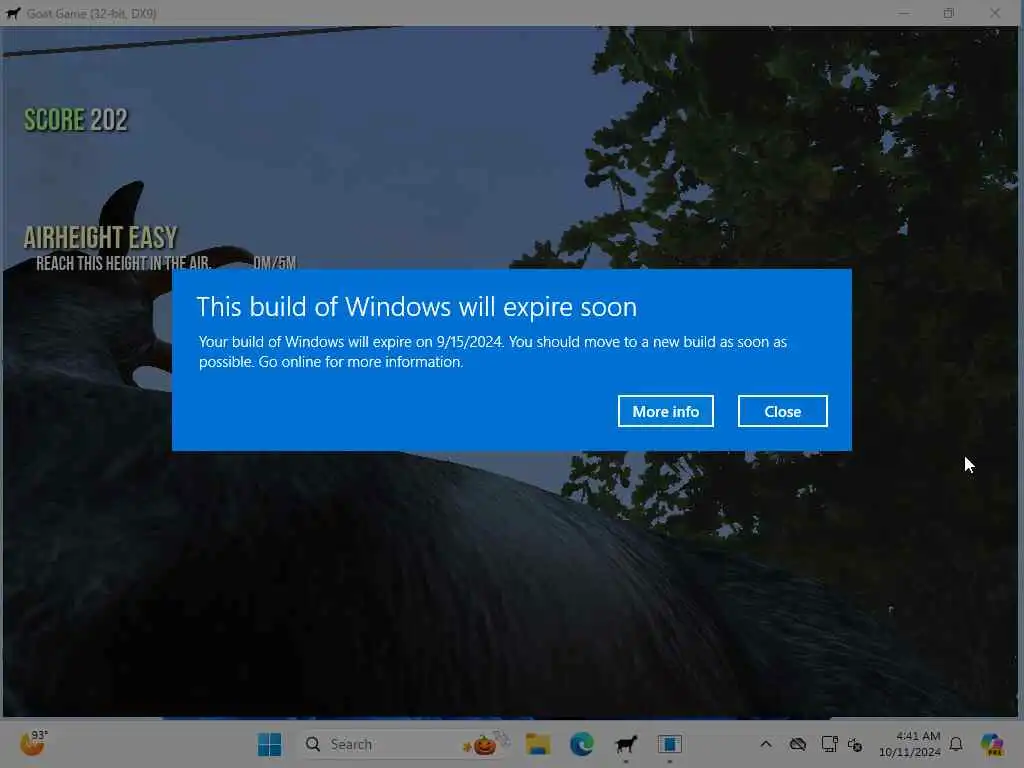Close the Windows expiration dialog
The height and width of the screenshot is (768, 1024).
pos(782,411)
